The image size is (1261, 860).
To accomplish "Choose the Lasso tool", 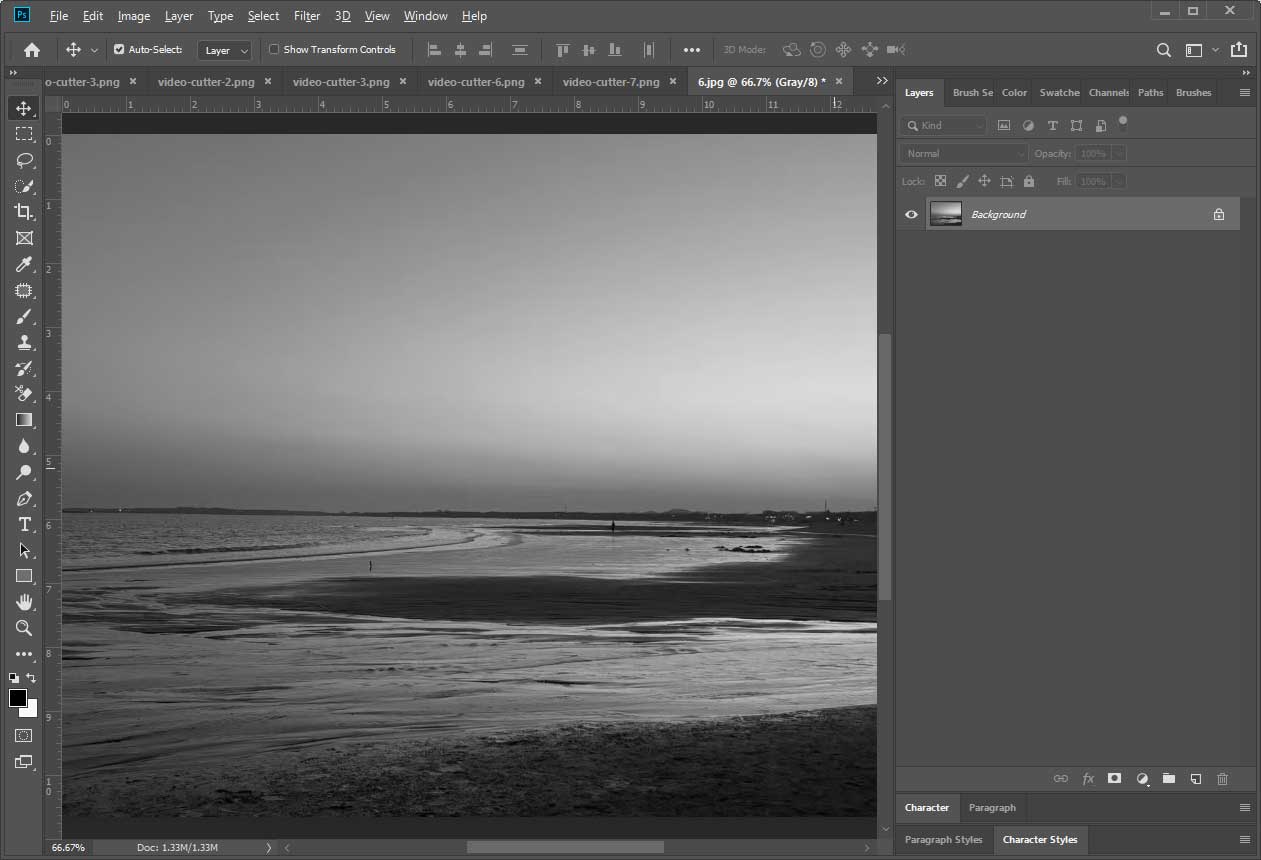I will coord(24,160).
